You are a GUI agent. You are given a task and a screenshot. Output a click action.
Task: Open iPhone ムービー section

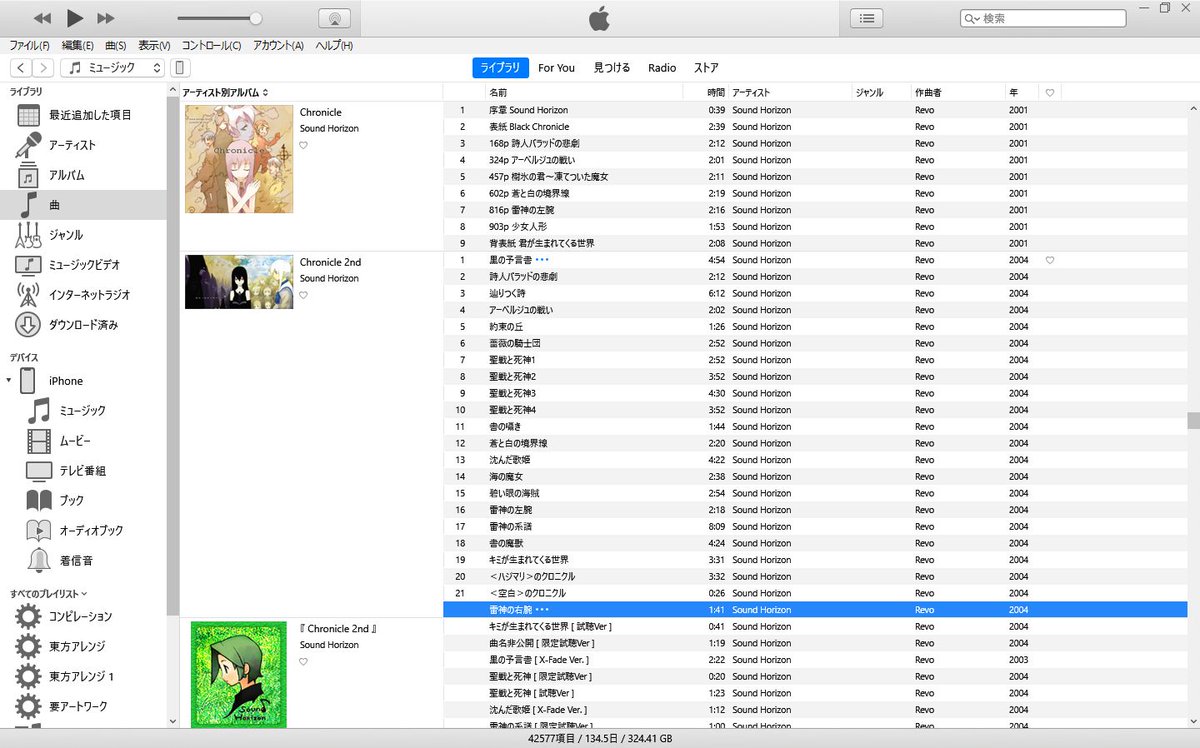point(77,441)
